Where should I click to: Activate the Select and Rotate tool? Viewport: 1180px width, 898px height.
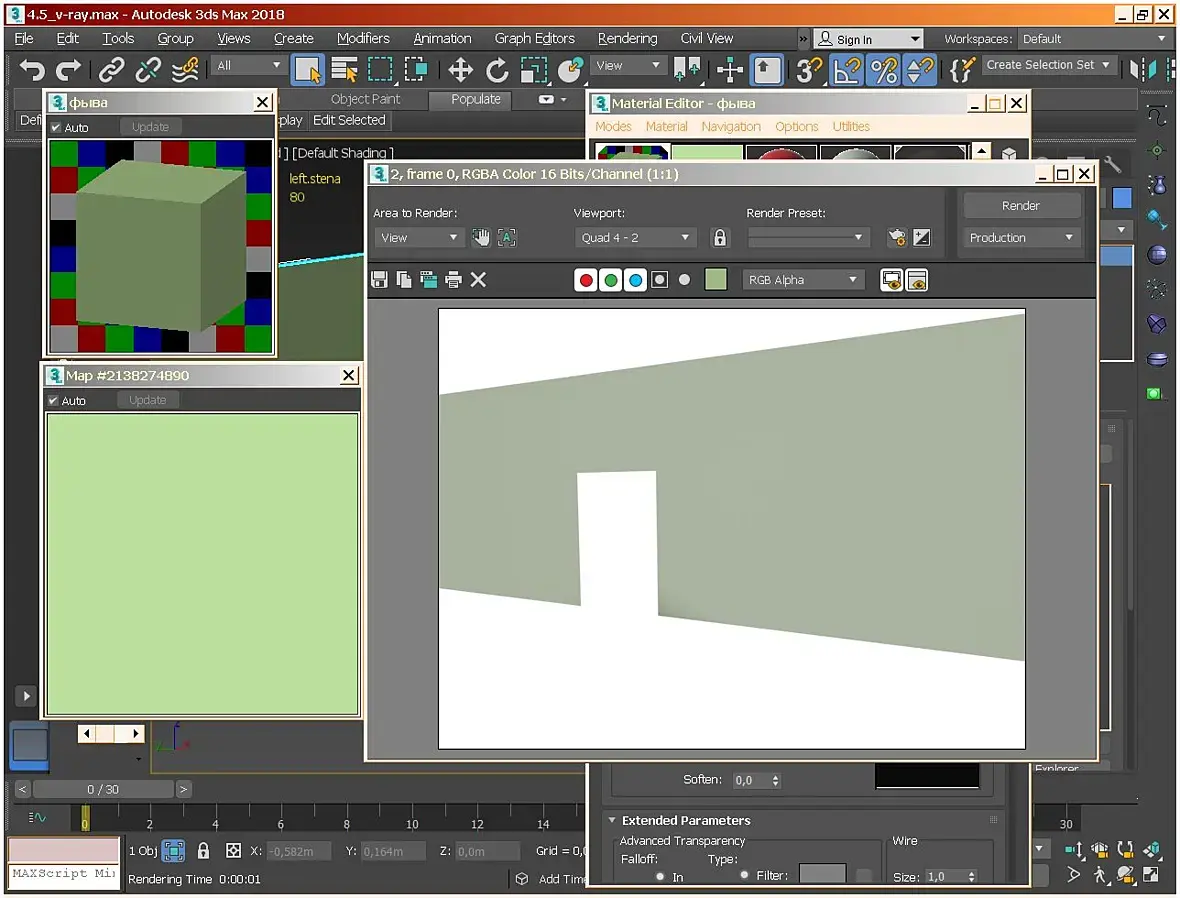point(497,70)
